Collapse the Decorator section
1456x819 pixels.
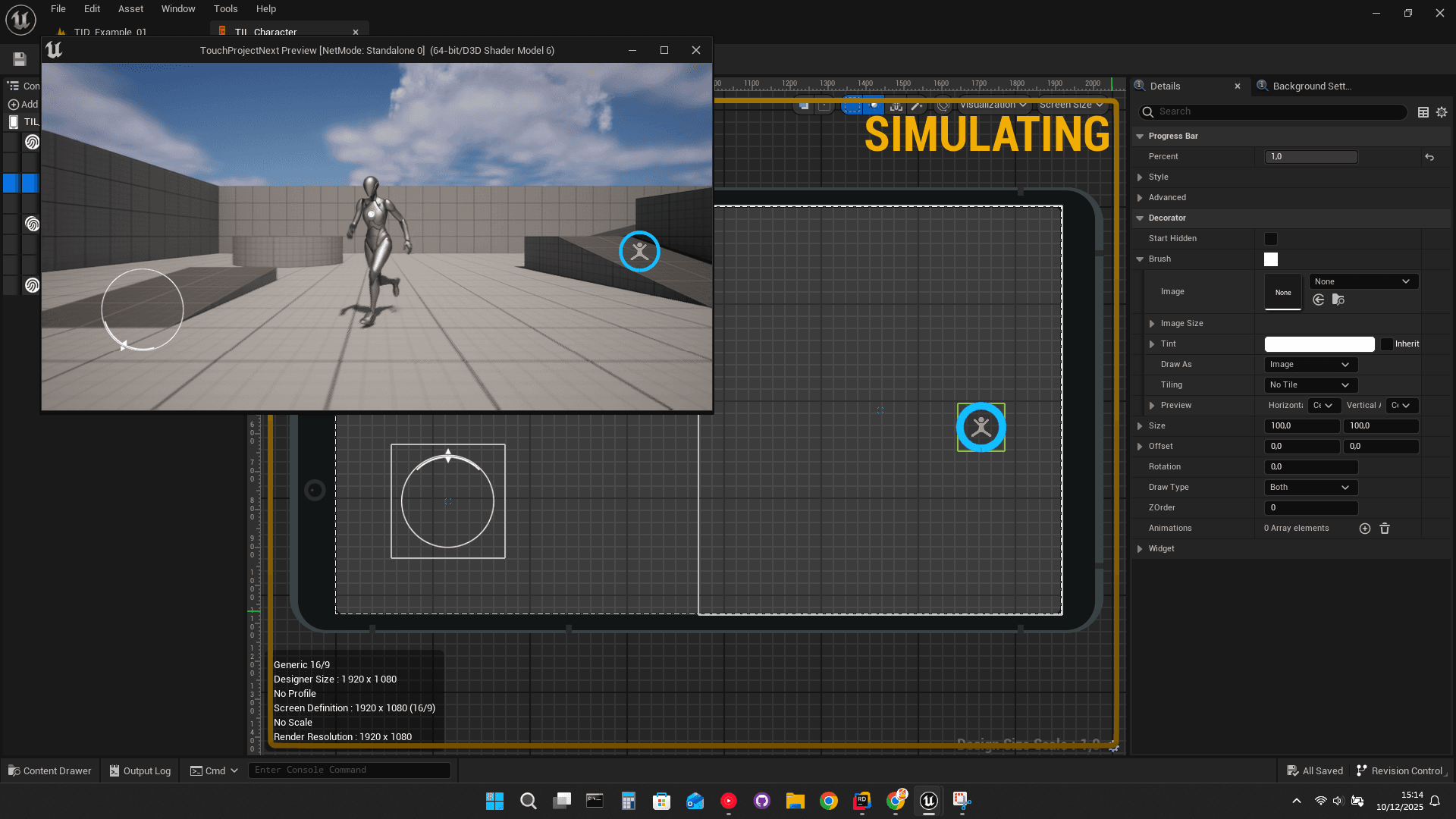click(1140, 218)
